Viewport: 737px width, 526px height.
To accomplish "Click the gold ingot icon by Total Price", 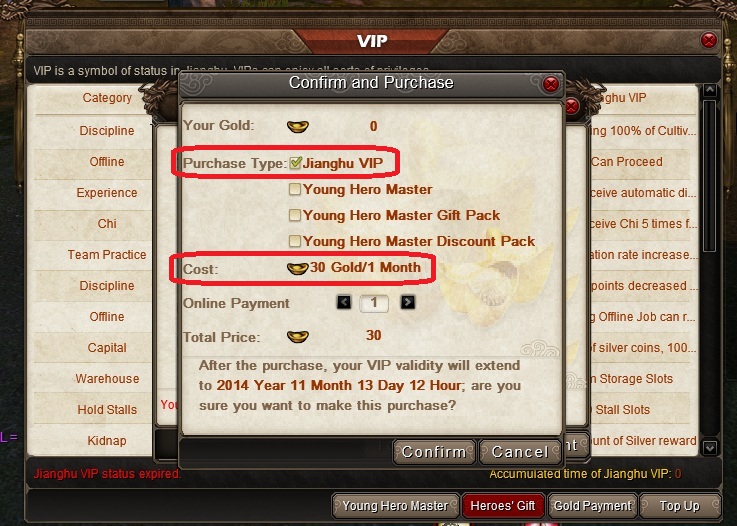I will coord(298,337).
